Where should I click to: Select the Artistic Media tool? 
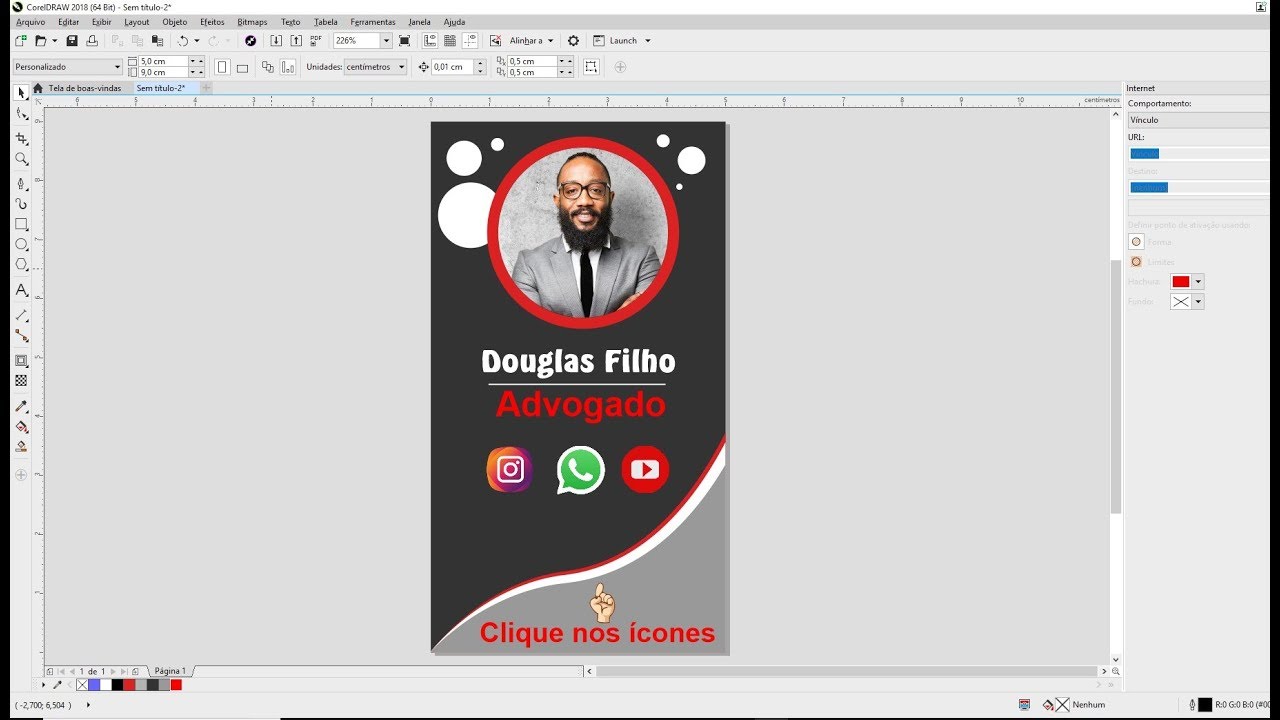click(21, 204)
